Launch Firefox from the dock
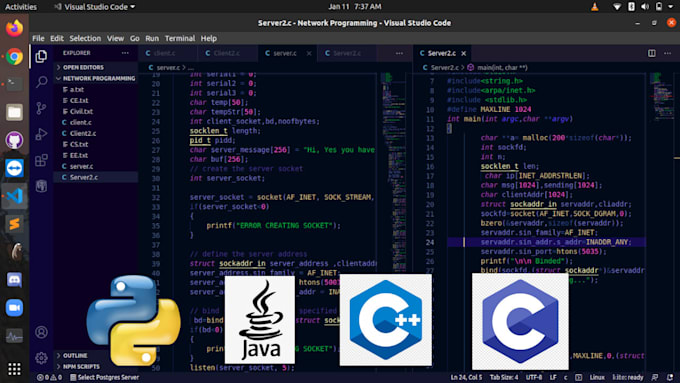This screenshot has width=680, height=383. pos(14,28)
